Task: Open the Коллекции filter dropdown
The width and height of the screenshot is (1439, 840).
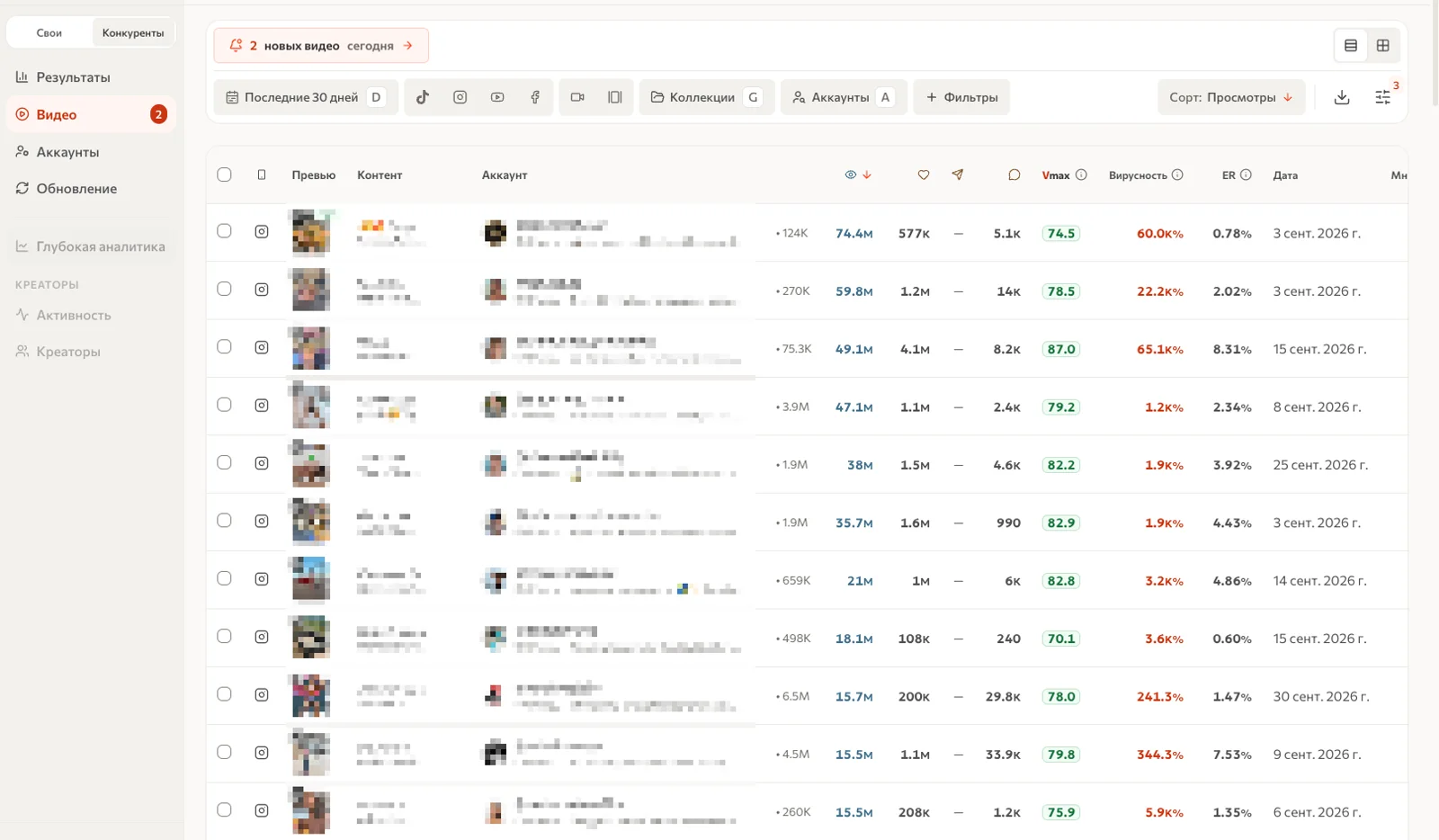Action: [707, 97]
